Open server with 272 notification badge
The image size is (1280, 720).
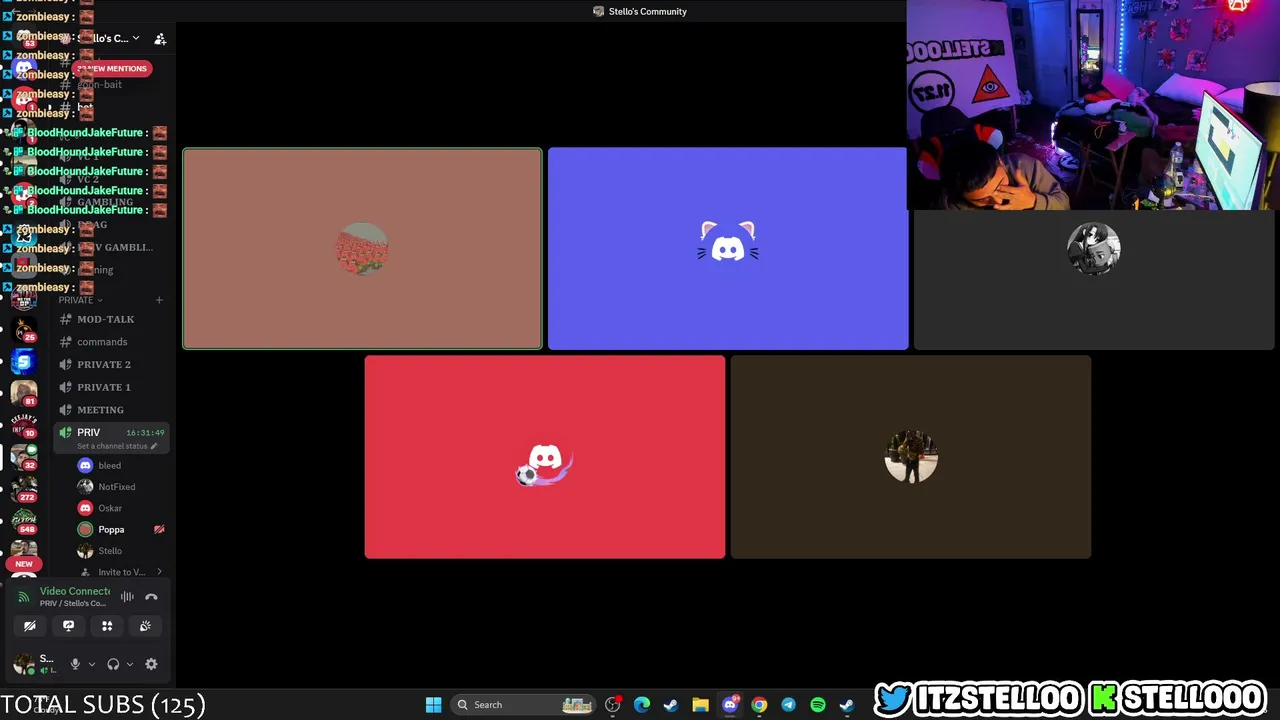coord(24,490)
